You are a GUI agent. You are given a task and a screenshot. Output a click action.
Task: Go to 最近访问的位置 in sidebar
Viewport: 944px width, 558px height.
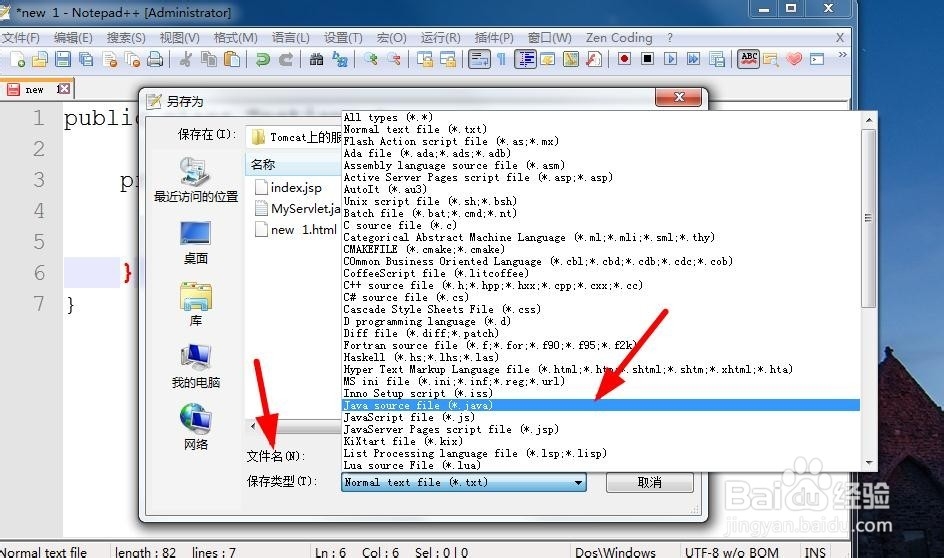coord(196,179)
